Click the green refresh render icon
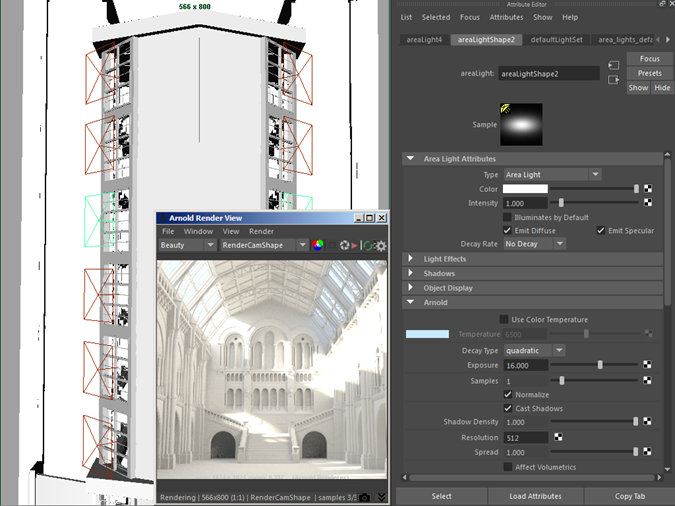Image resolution: width=675 pixels, height=506 pixels. pyautogui.click(x=367, y=245)
